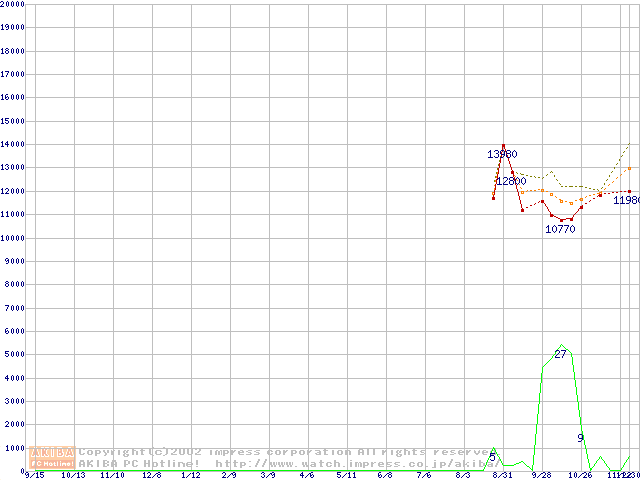Click the last orange marker on the right
The width and height of the screenshot is (640, 480).
pyautogui.click(x=629, y=168)
